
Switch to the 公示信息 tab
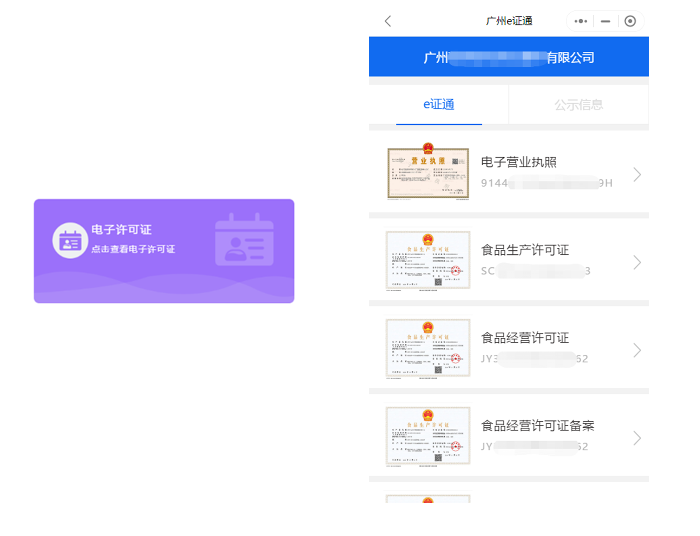coord(578,104)
